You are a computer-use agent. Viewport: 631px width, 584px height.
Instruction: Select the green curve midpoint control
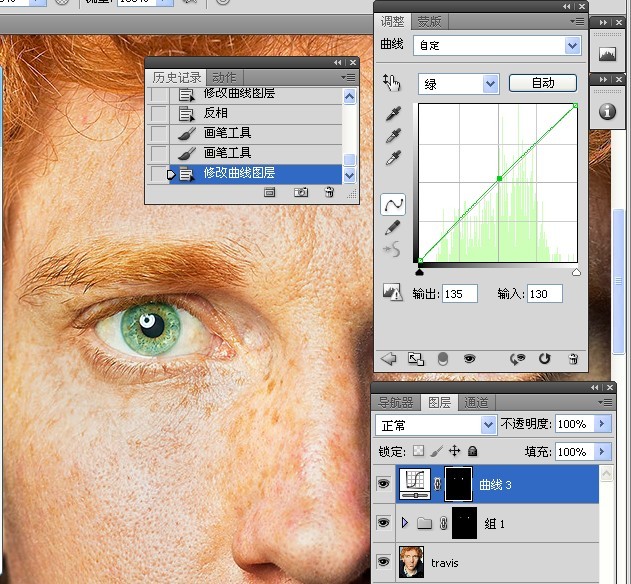pos(499,178)
